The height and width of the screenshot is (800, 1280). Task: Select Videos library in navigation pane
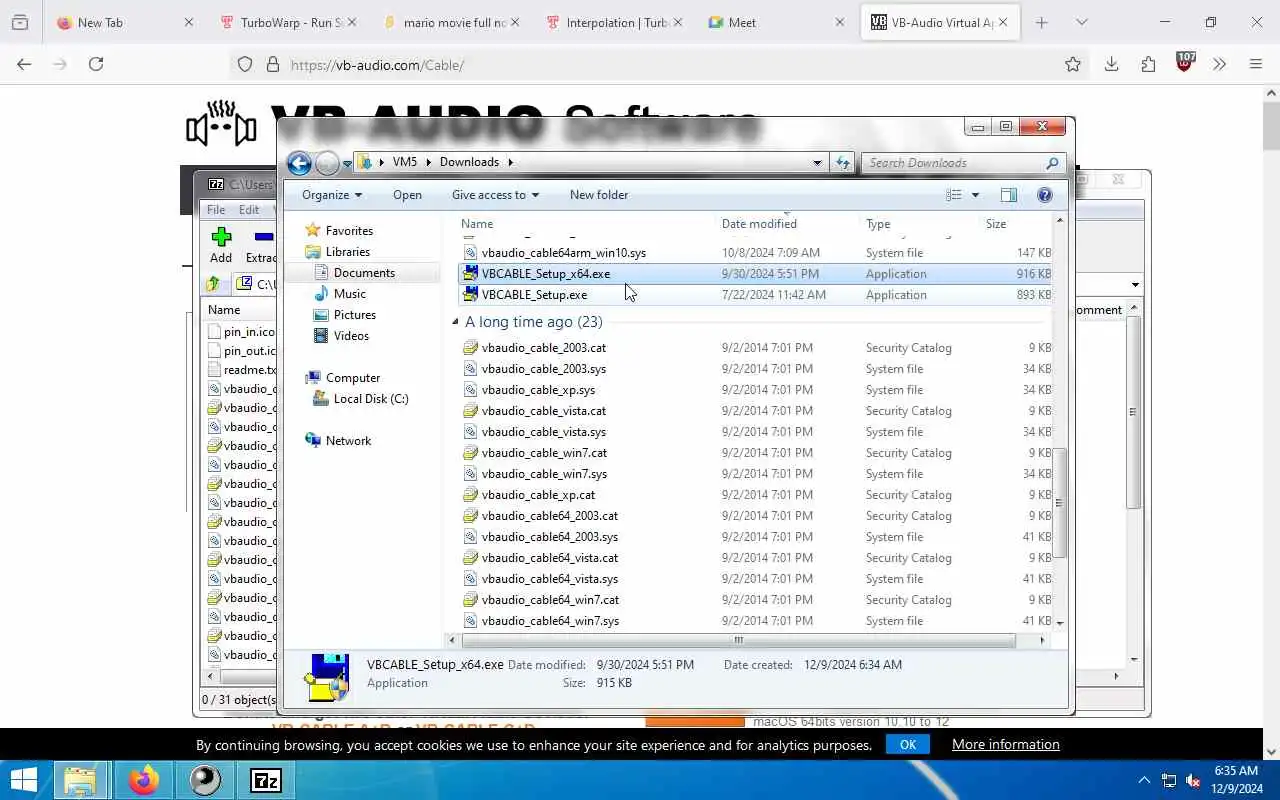351,336
